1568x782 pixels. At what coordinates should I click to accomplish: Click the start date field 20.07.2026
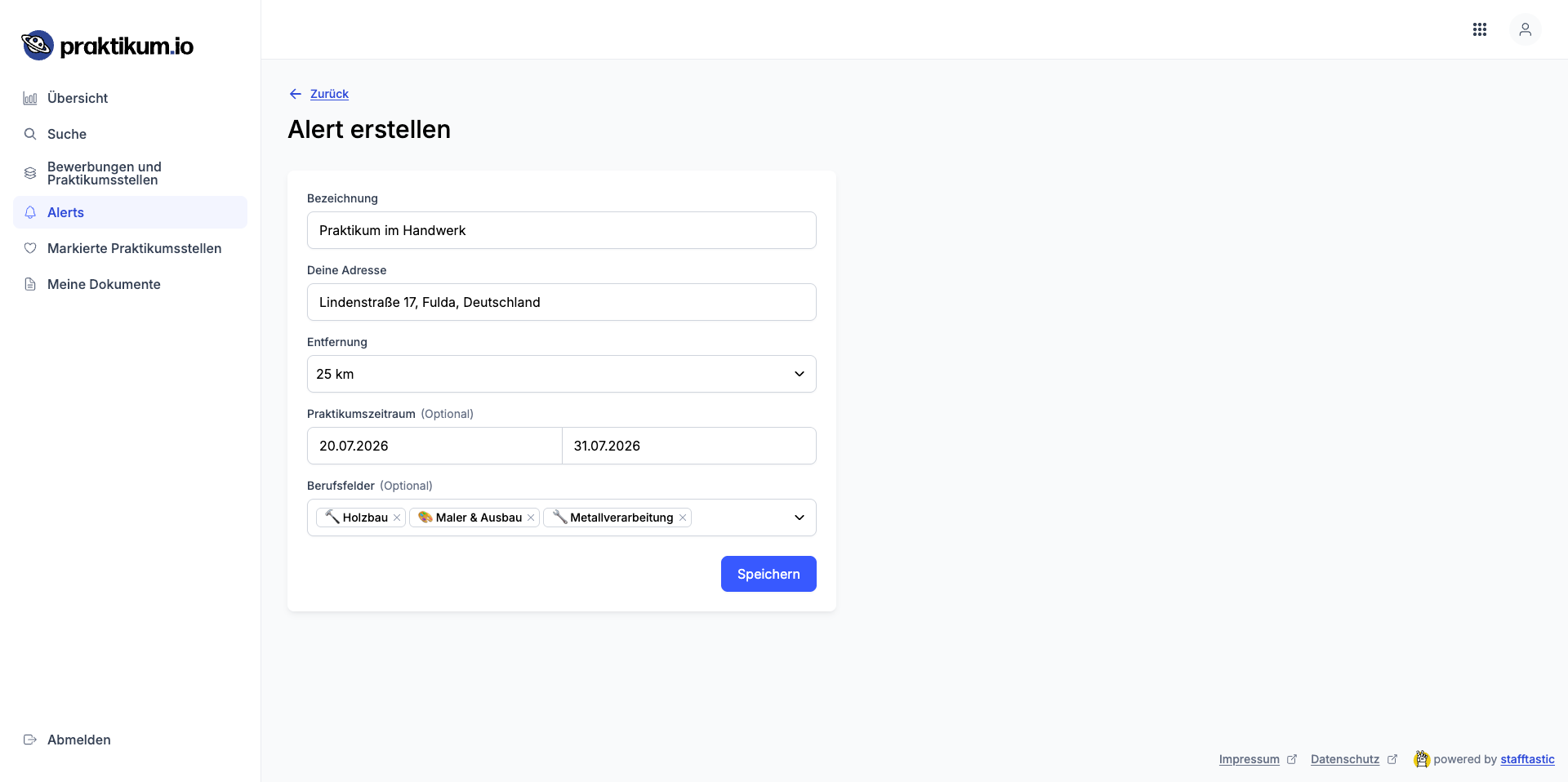pyautogui.click(x=434, y=446)
